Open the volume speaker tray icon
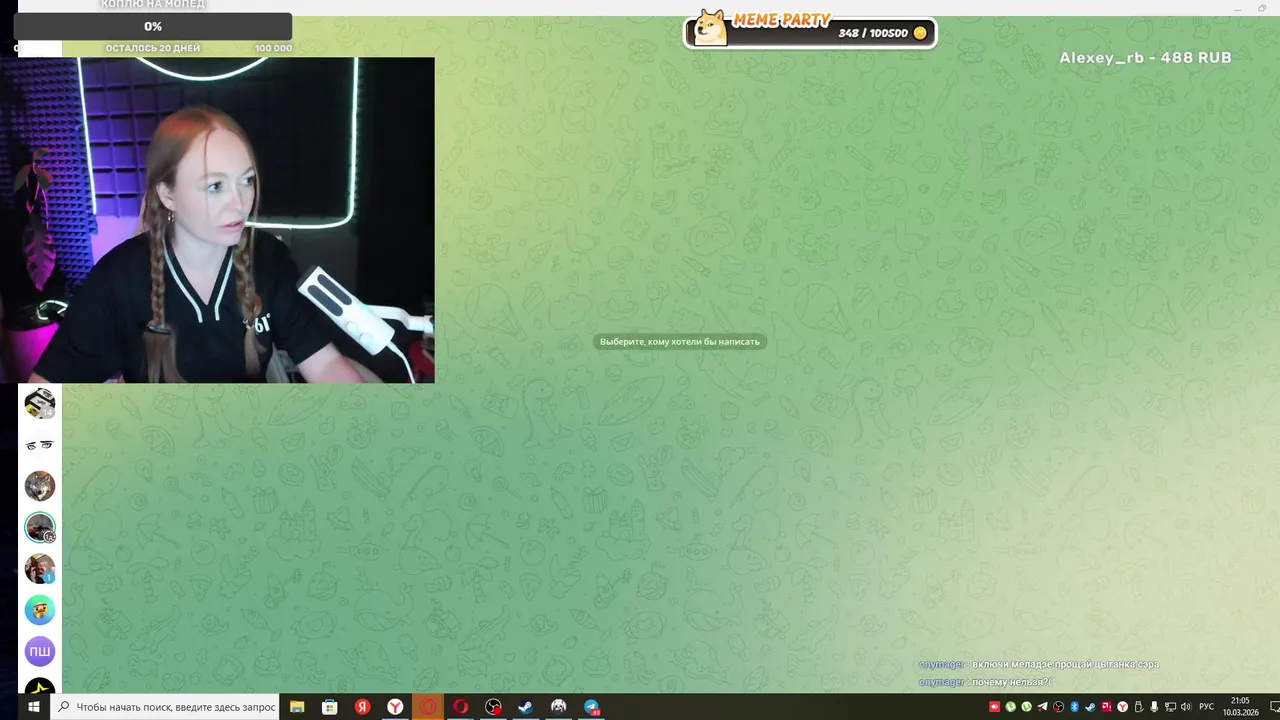 click(1186, 707)
